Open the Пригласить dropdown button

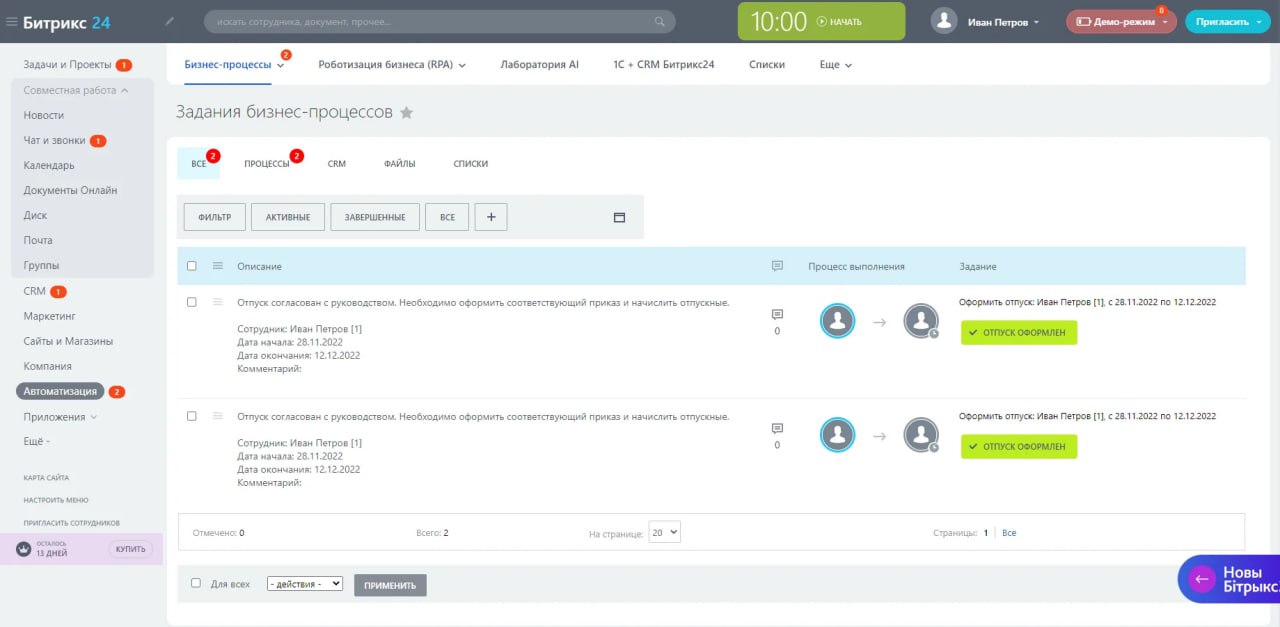(1228, 22)
